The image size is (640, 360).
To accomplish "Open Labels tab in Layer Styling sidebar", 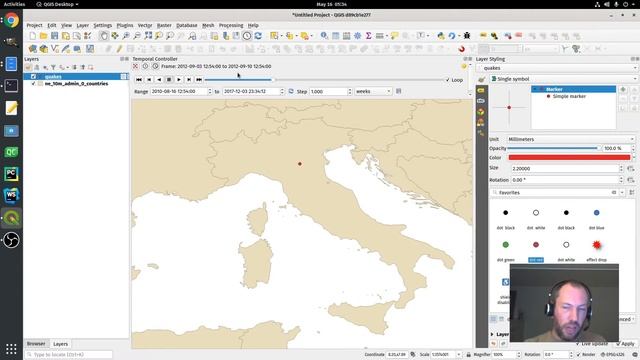I will click(x=481, y=91).
